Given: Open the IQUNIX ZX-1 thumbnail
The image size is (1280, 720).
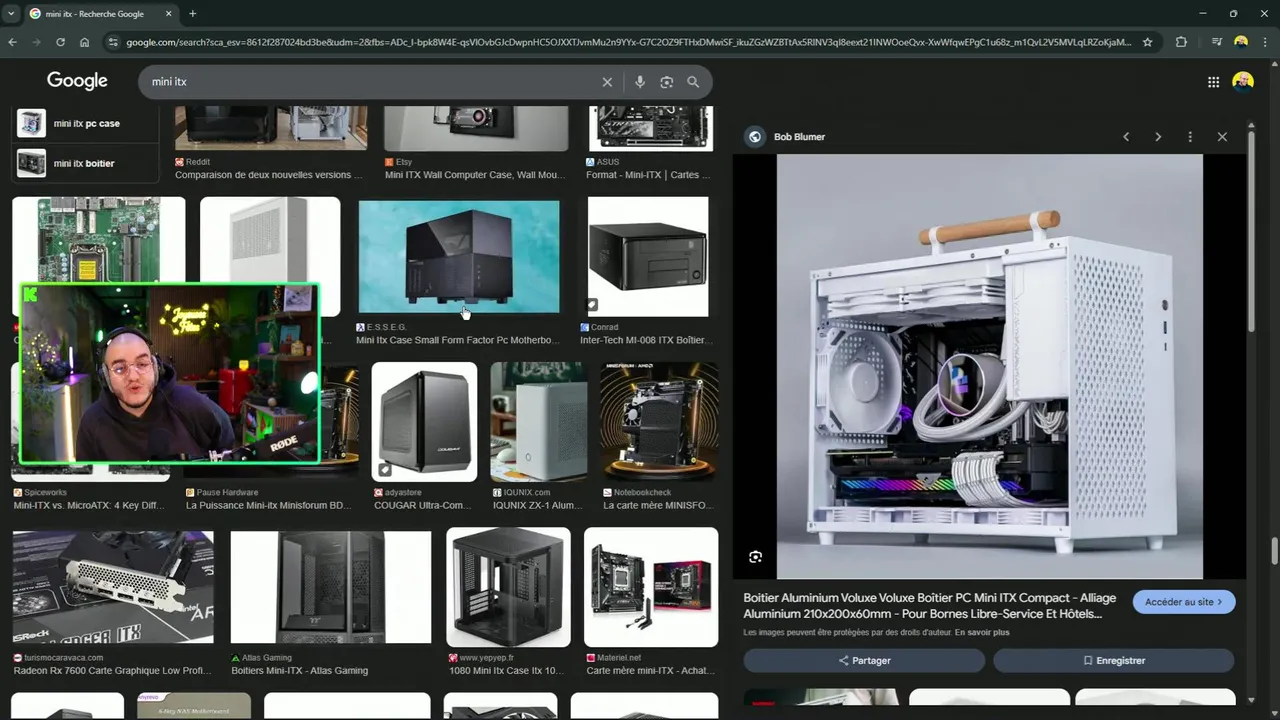Looking at the screenshot, I should (538, 421).
